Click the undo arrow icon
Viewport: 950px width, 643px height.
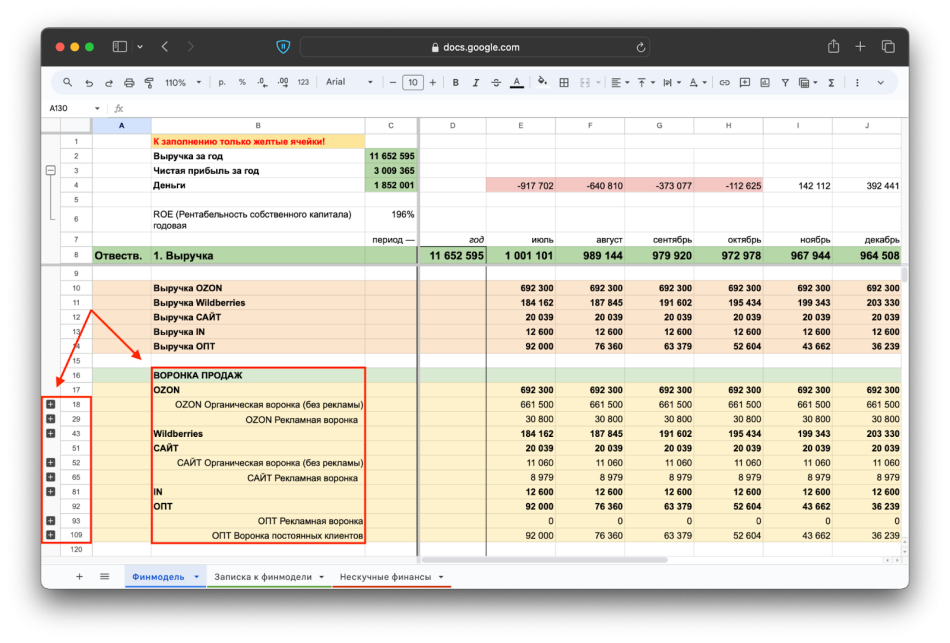pos(89,82)
